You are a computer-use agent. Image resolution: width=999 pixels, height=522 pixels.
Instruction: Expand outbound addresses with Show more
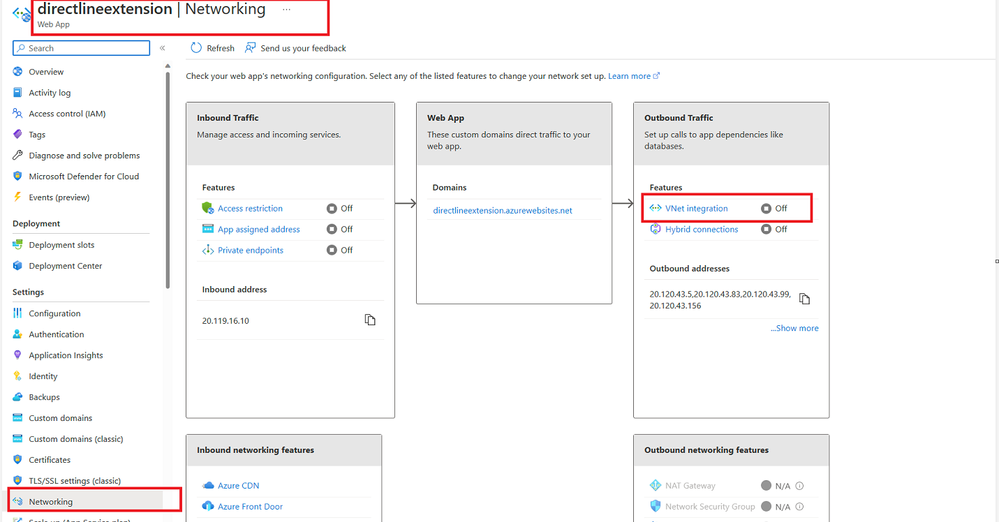(794, 328)
